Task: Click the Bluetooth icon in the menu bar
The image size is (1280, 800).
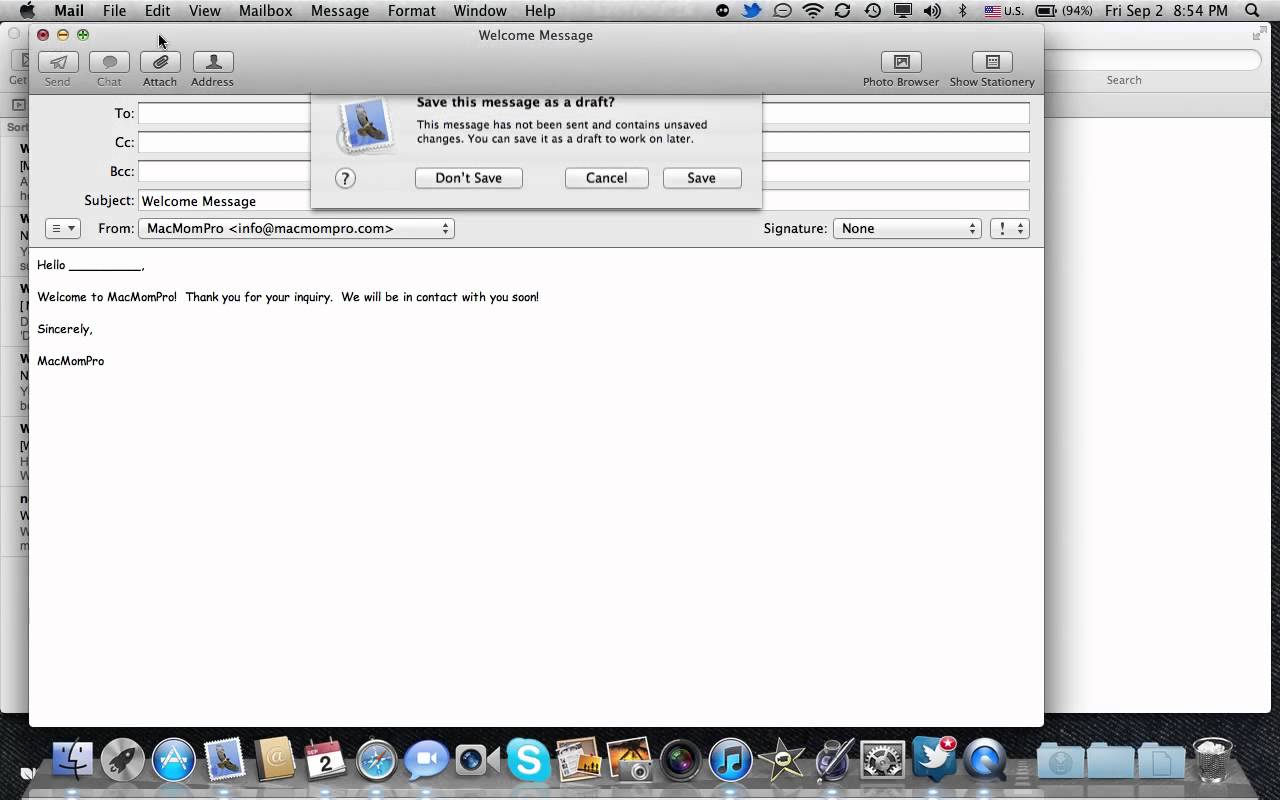Action: click(x=962, y=11)
